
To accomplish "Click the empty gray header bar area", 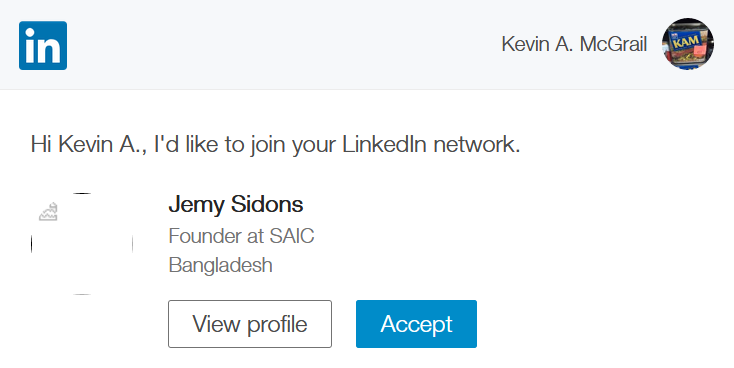I will (281, 44).
